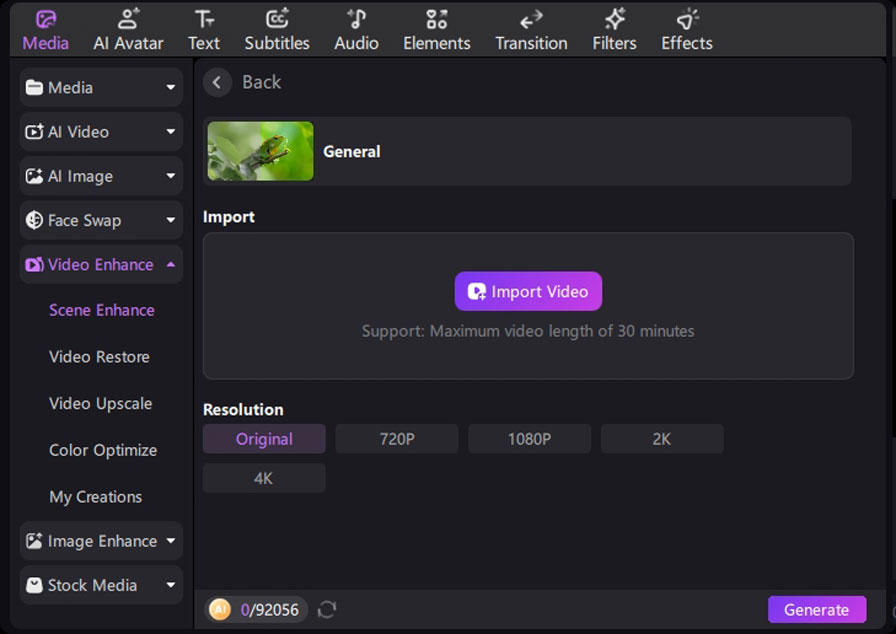Expand the Media dropdown arrow
896x634 pixels.
tap(170, 87)
